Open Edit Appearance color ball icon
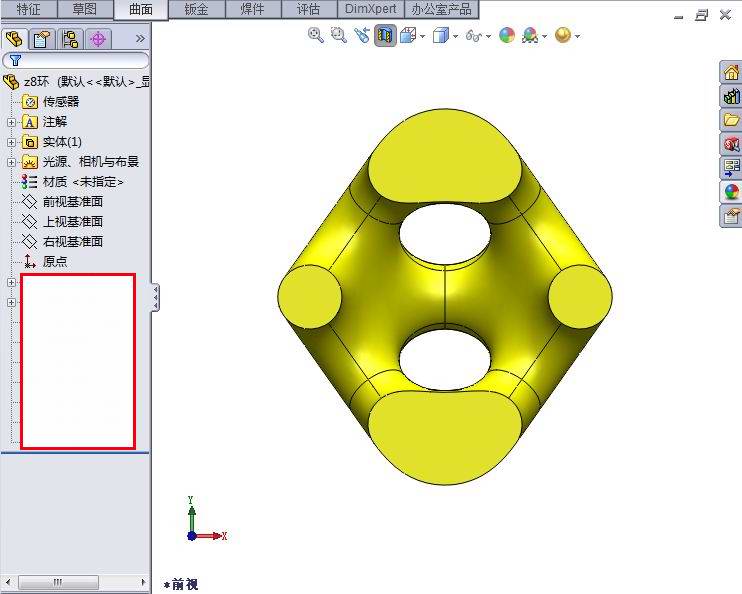 pos(507,35)
